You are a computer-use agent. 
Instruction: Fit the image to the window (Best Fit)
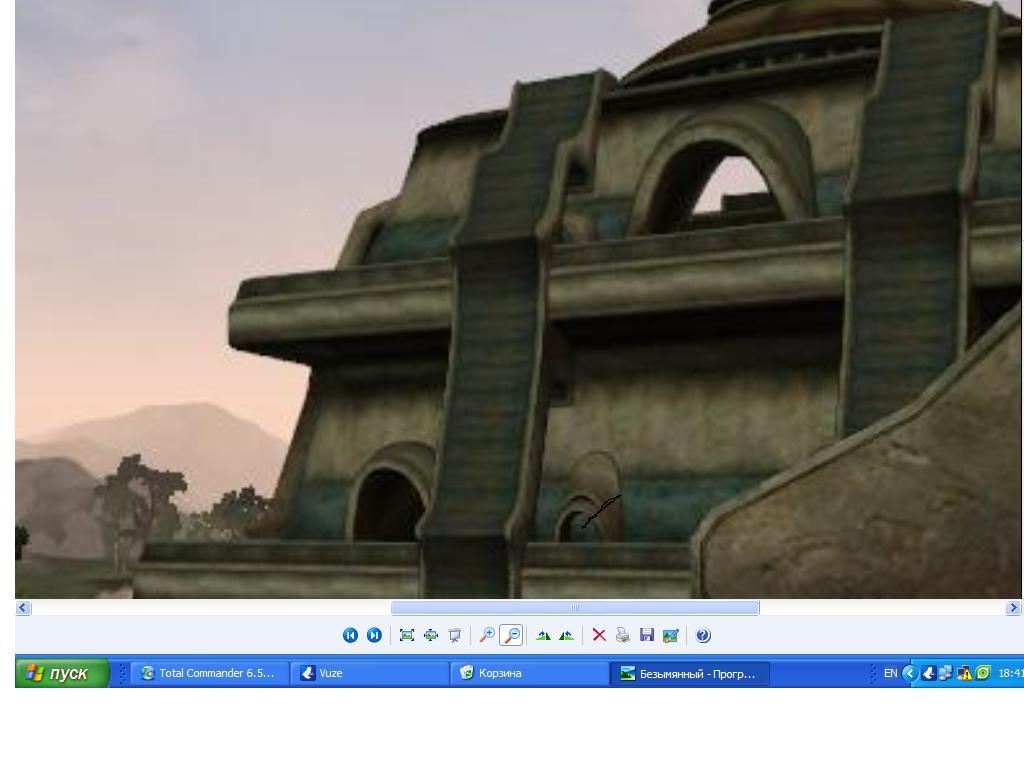point(407,635)
